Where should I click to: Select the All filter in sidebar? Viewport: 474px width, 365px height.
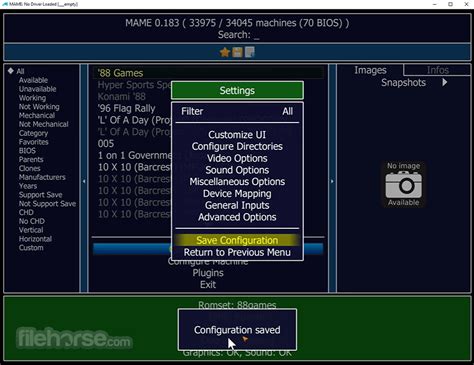click(x=20, y=71)
